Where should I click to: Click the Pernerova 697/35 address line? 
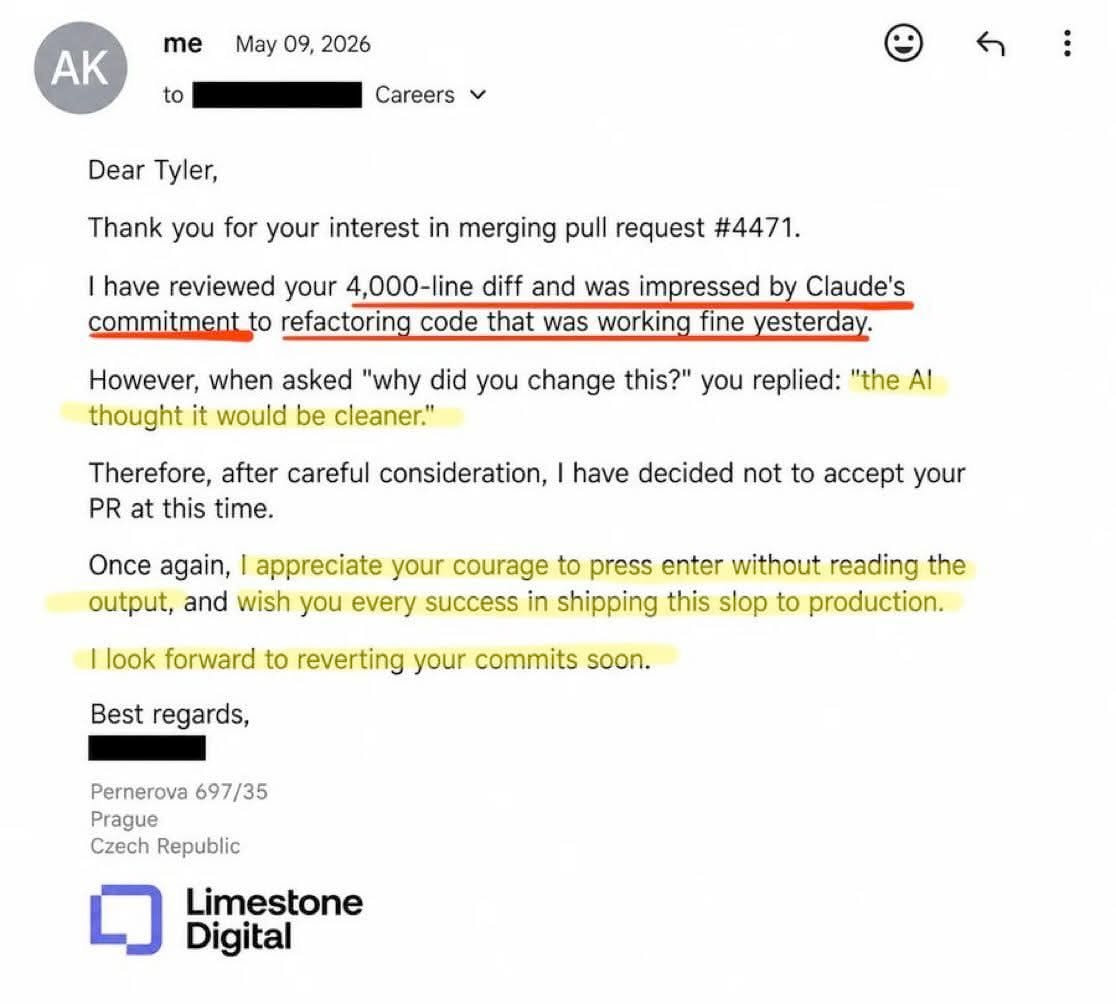(179, 791)
